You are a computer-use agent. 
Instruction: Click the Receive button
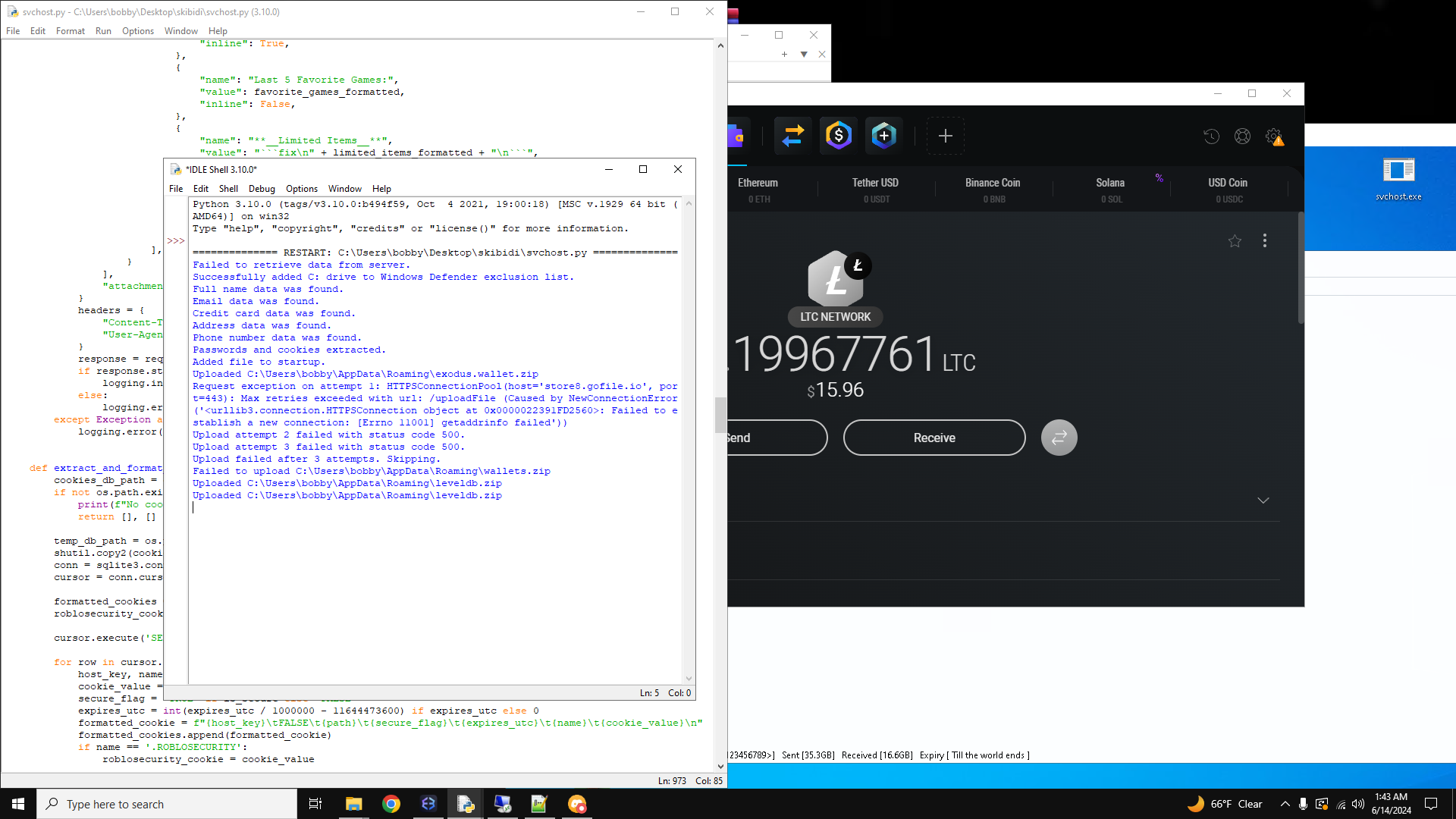click(934, 438)
